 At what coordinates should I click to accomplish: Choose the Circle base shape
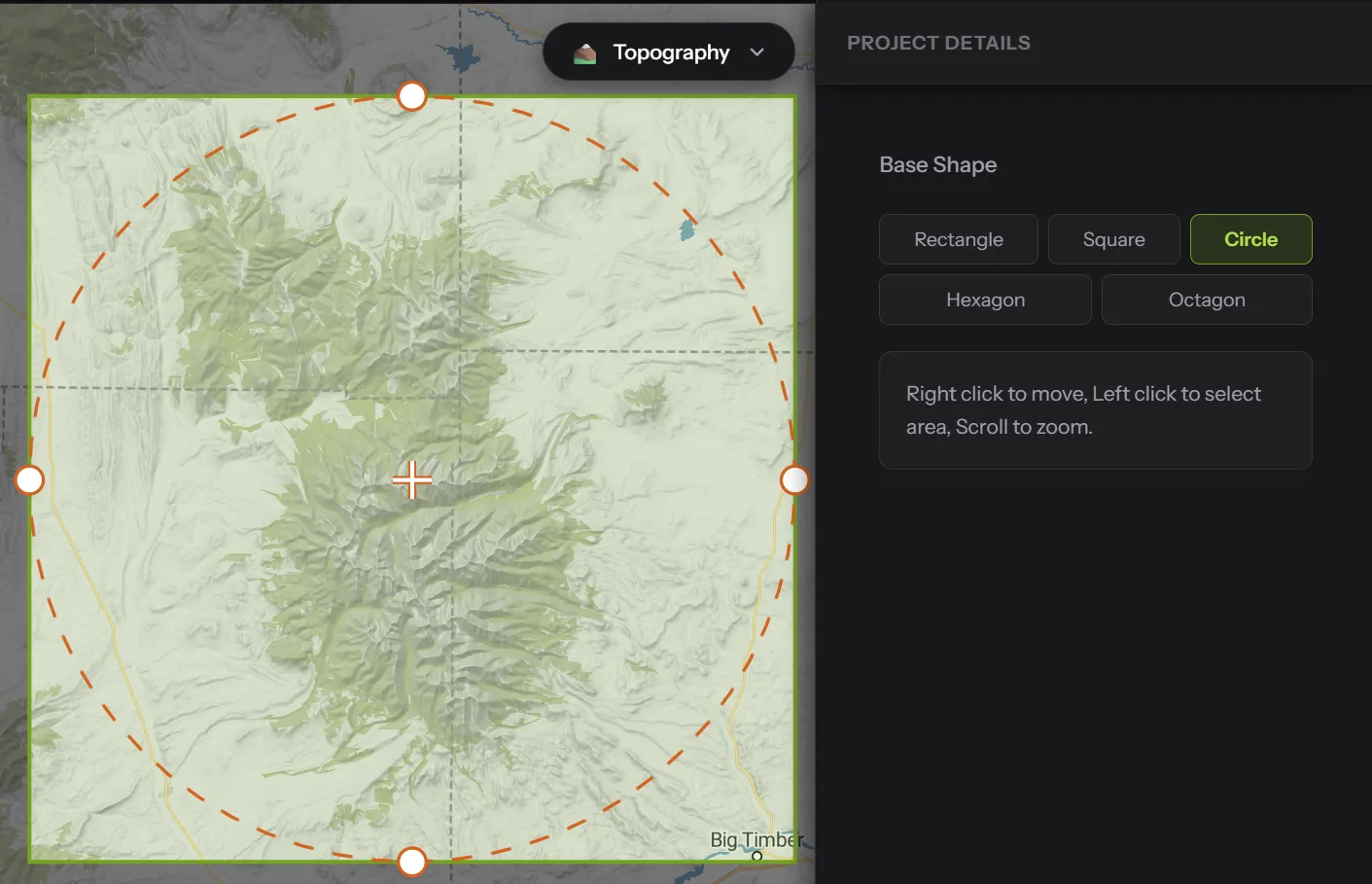click(1250, 239)
